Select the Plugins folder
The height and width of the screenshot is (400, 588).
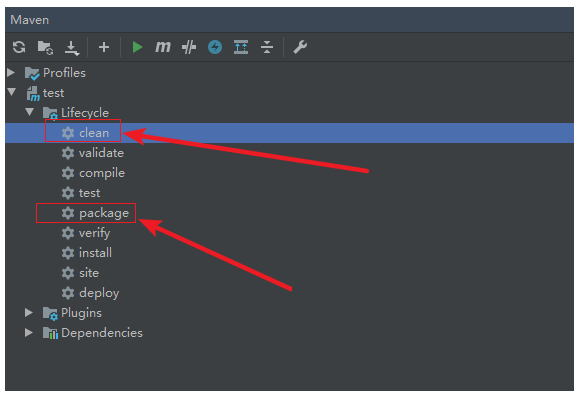[81, 313]
